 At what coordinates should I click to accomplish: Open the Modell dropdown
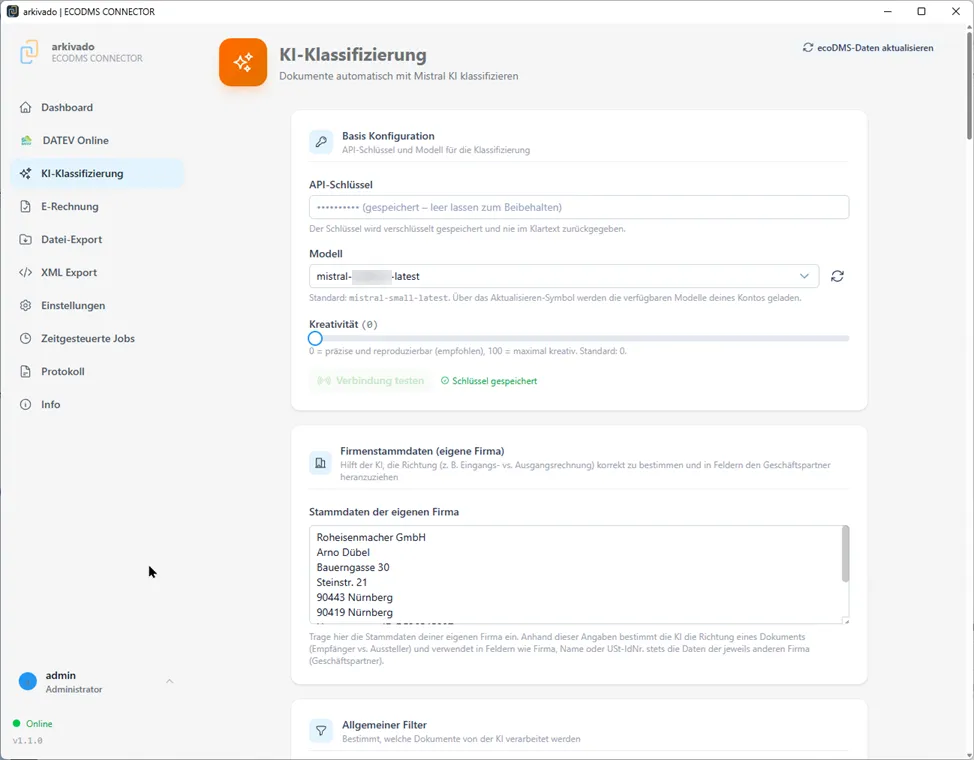coord(564,276)
